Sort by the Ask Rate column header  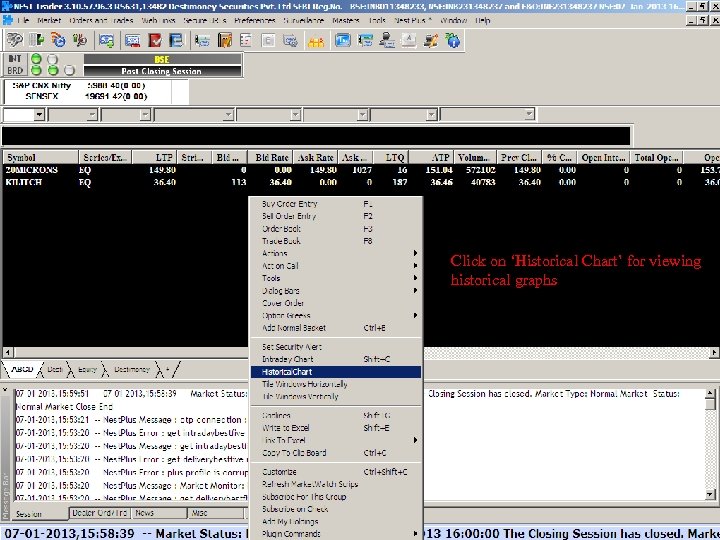click(315, 158)
